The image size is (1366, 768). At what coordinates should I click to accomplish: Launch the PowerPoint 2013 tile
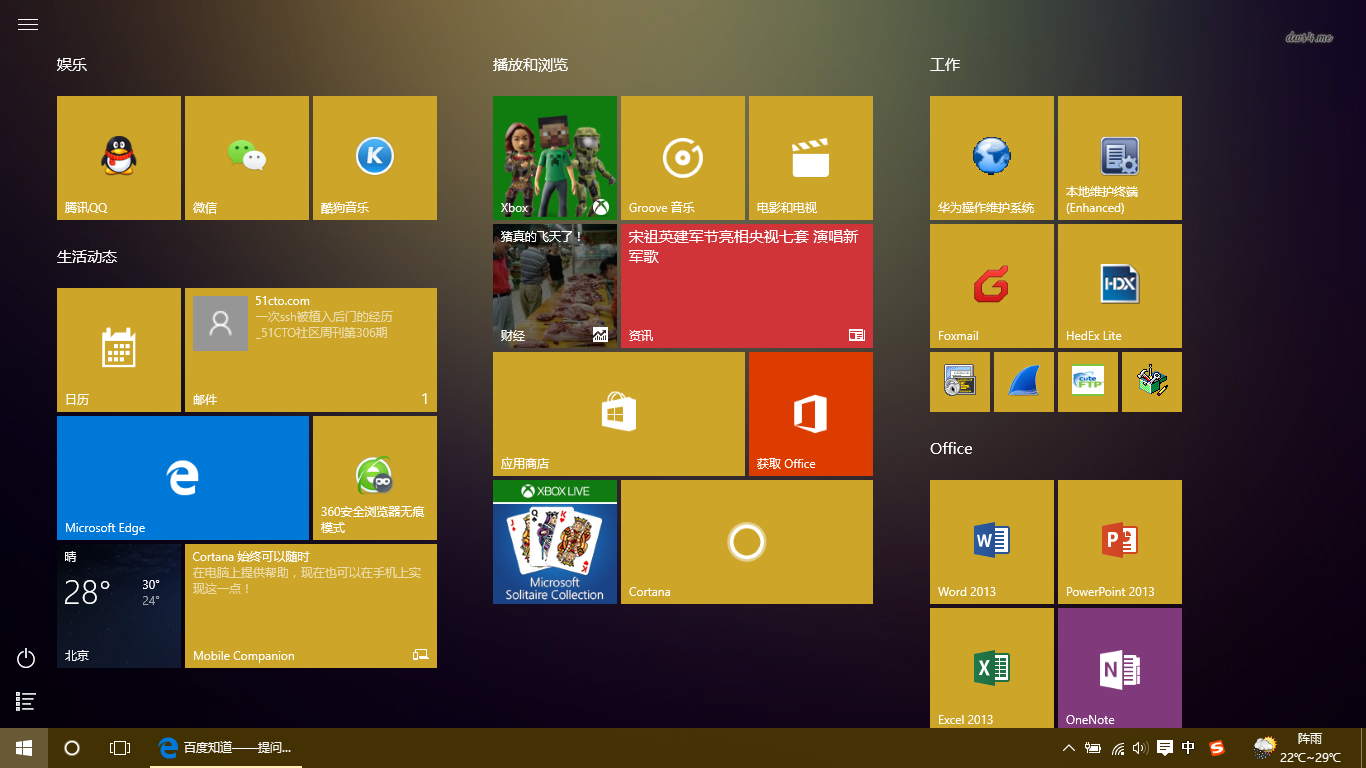[1120, 542]
